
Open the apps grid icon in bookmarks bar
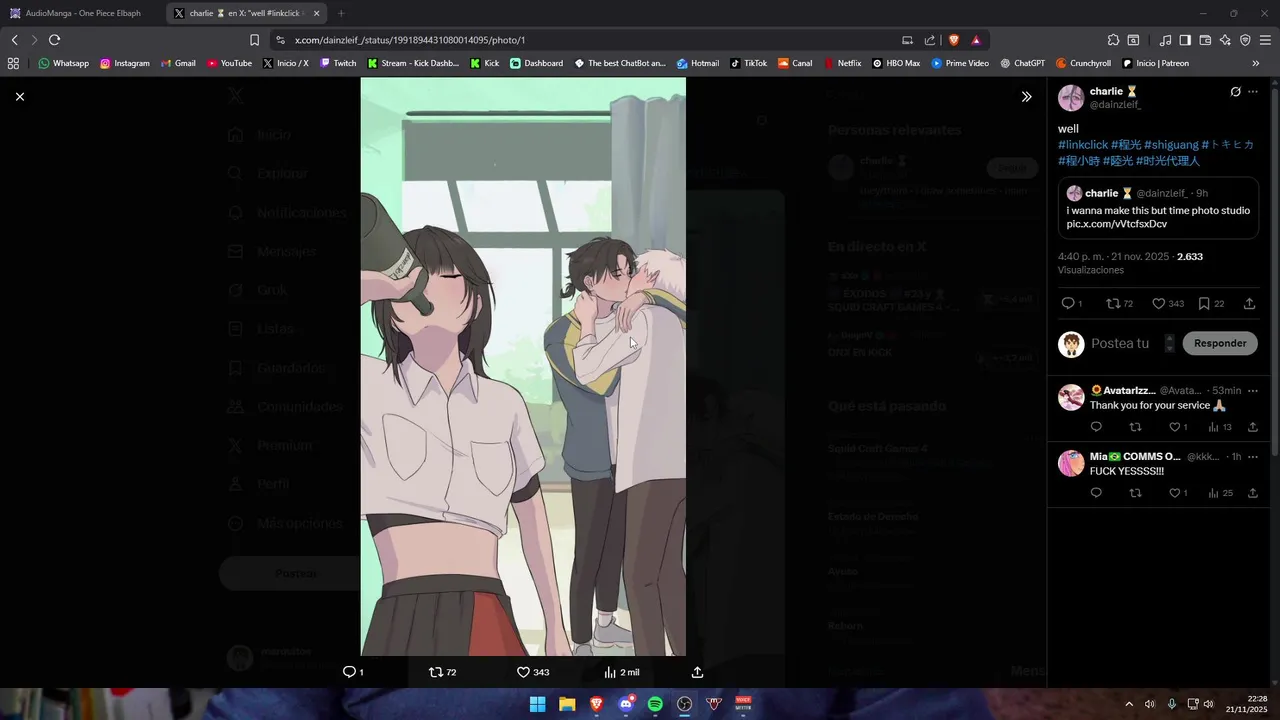13,63
